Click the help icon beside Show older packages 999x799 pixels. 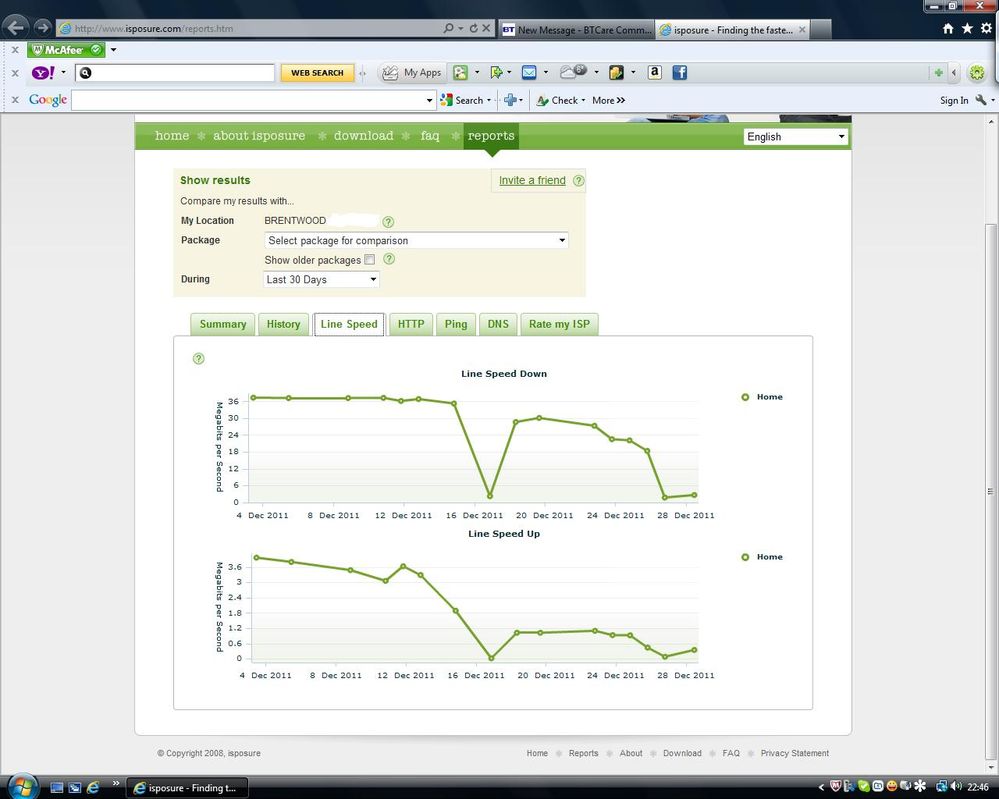point(389,259)
